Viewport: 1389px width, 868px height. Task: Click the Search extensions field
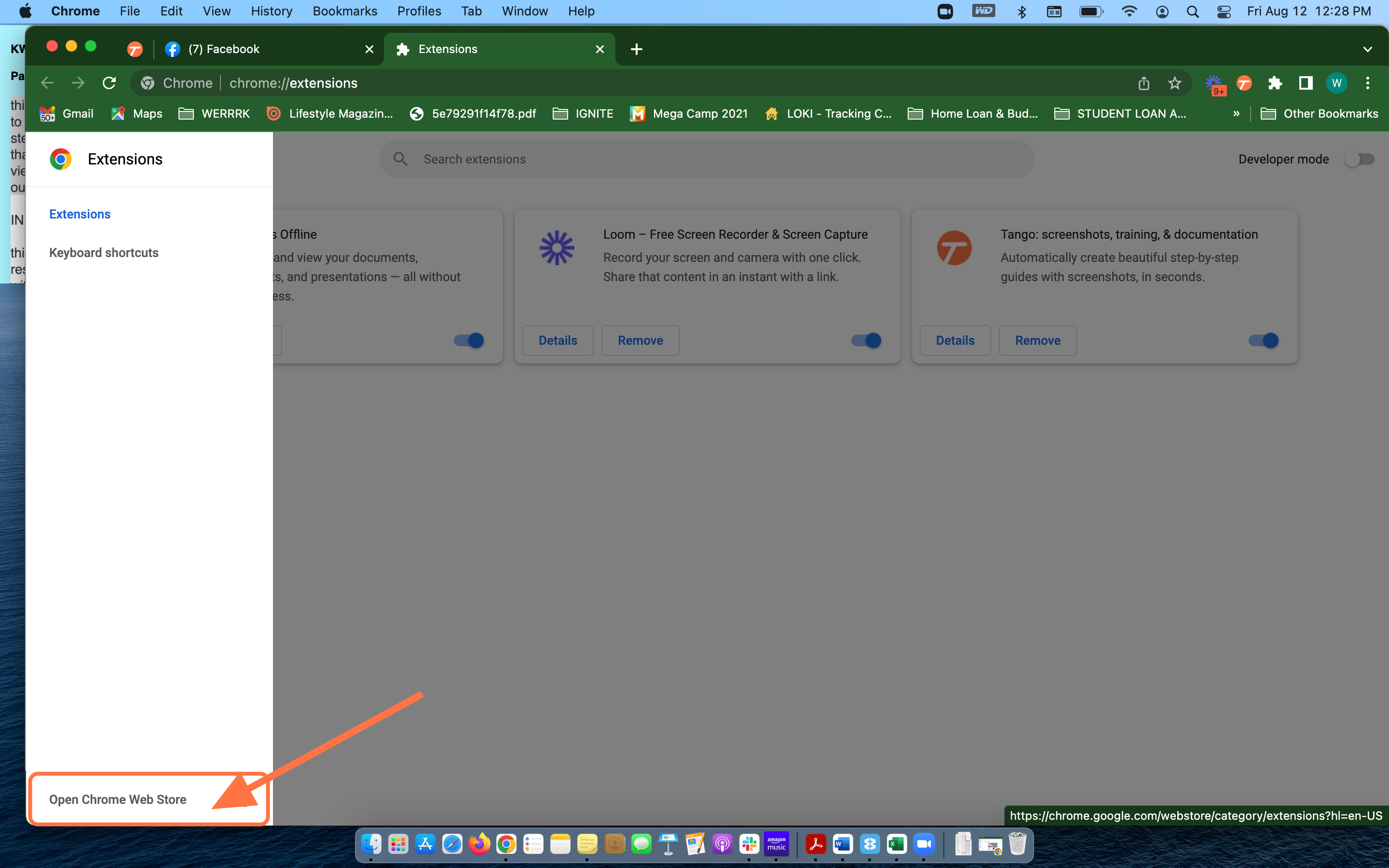(x=707, y=159)
